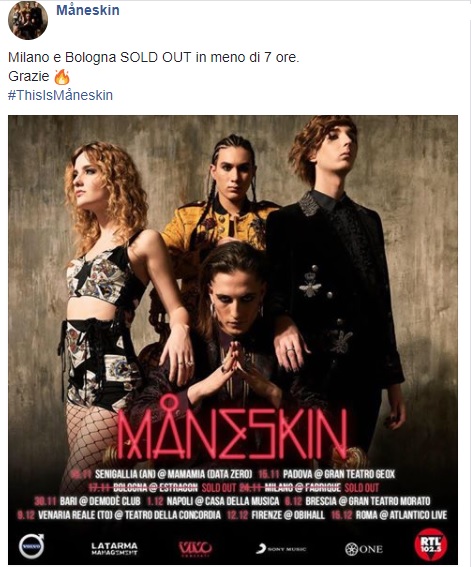Click the Volvo logo on the poster

[31, 546]
